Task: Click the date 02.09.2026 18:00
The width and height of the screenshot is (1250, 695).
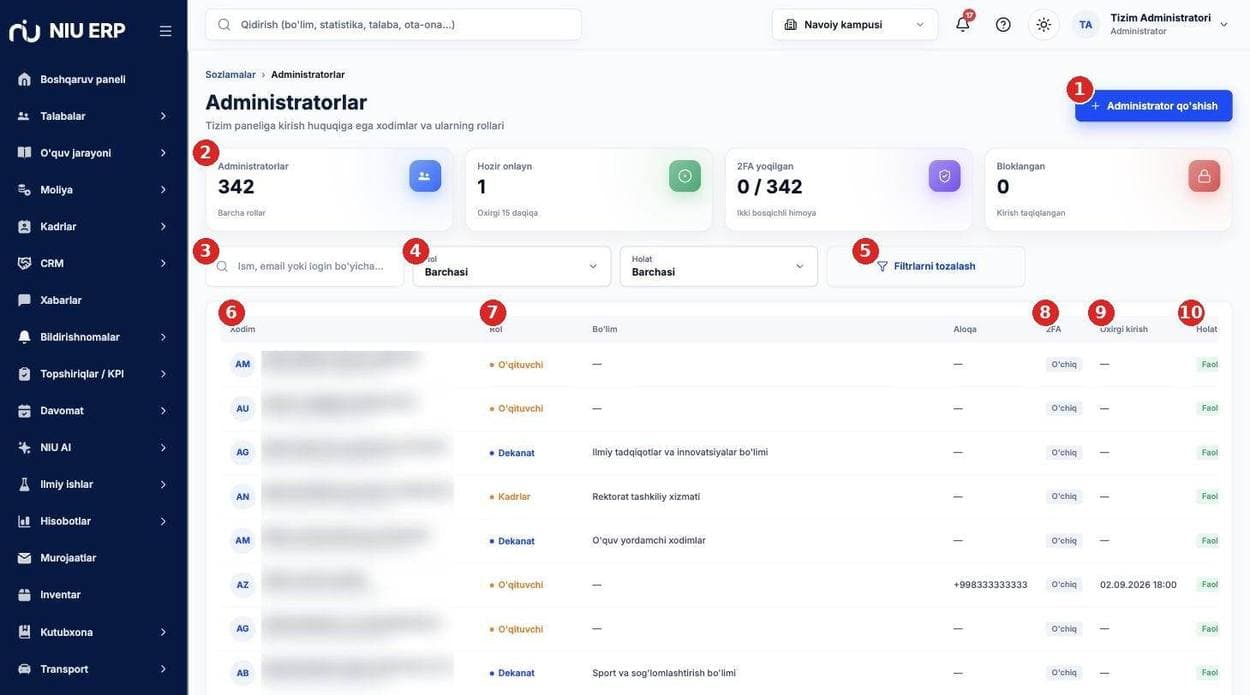Action: [x=1138, y=584]
